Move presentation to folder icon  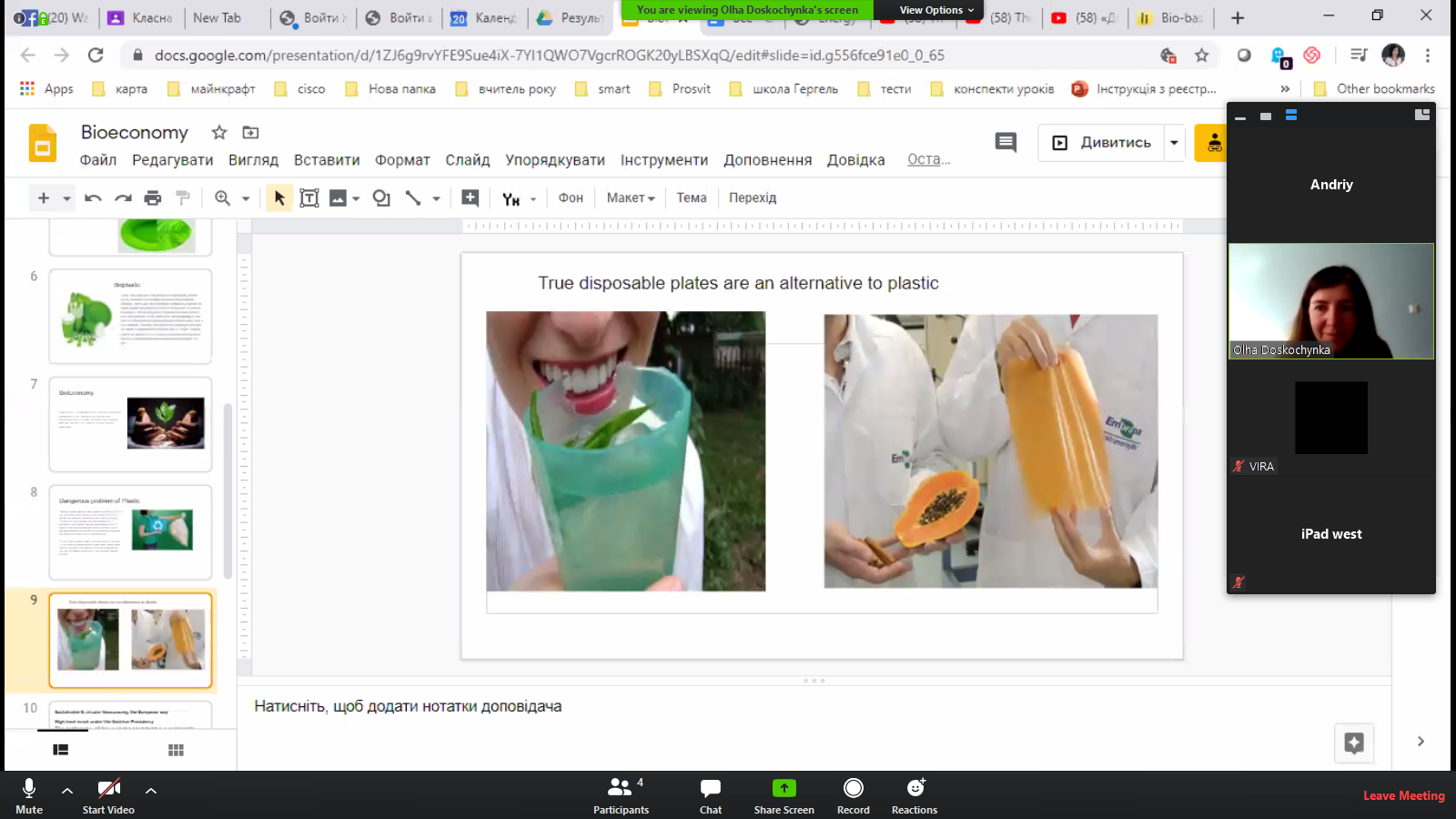coord(250,132)
